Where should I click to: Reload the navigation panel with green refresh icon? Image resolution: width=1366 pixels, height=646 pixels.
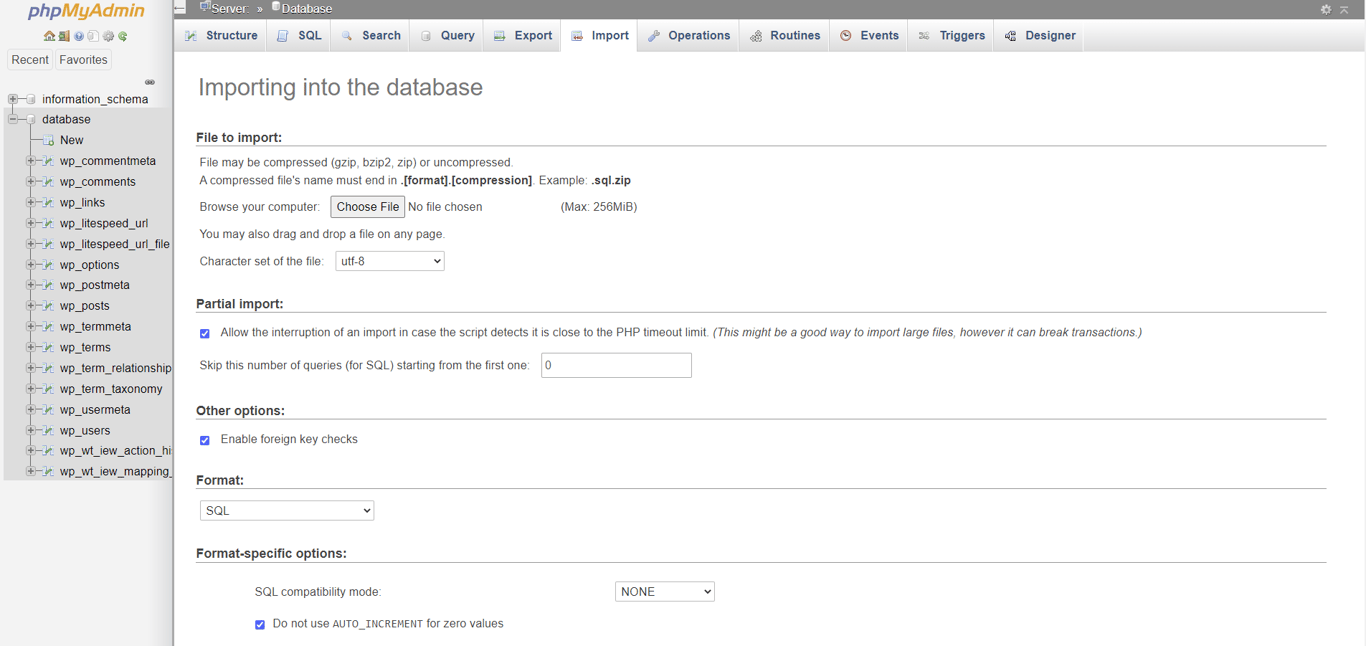coord(122,35)
